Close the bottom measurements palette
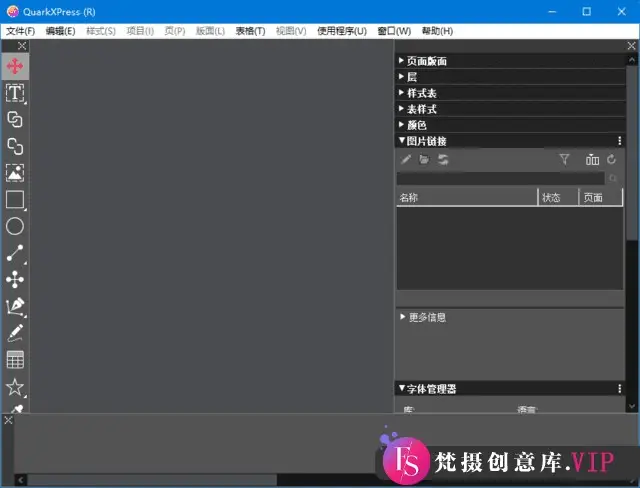The height and width of the screenshot is (488, 640). tap(8, 420)
